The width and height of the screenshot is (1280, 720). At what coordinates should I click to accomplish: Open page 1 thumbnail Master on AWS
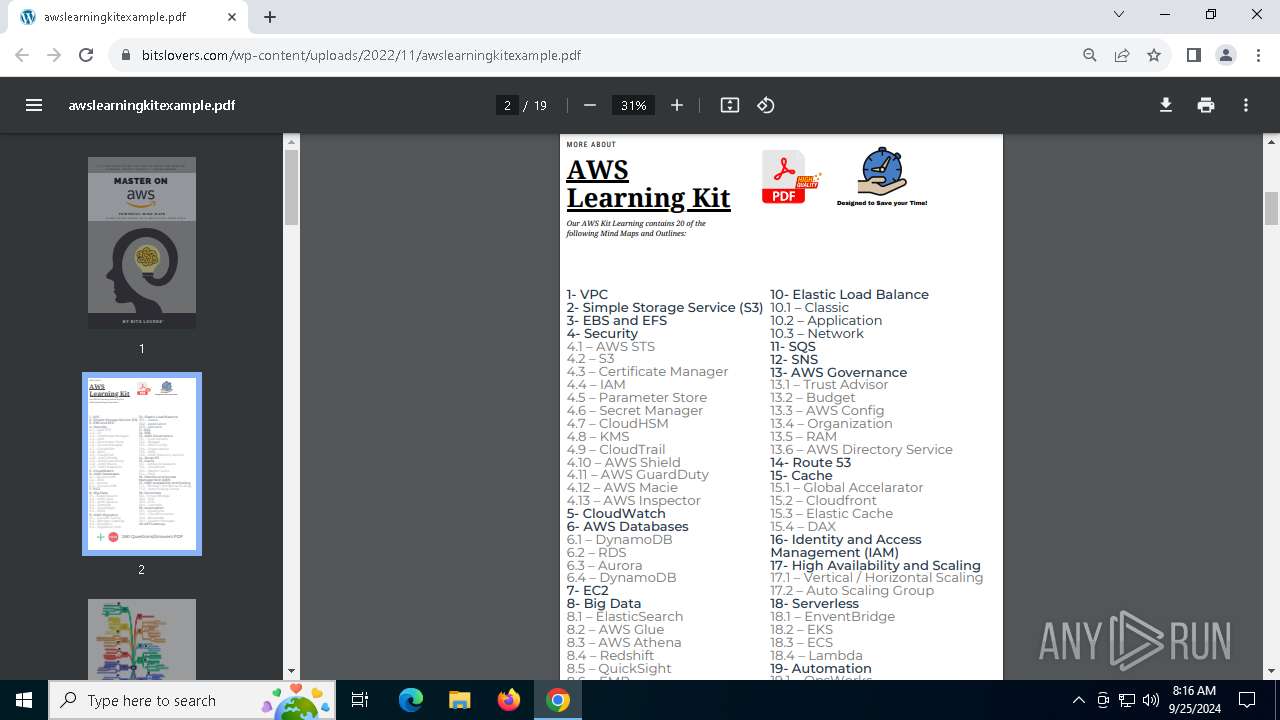[x=142, y=243]
